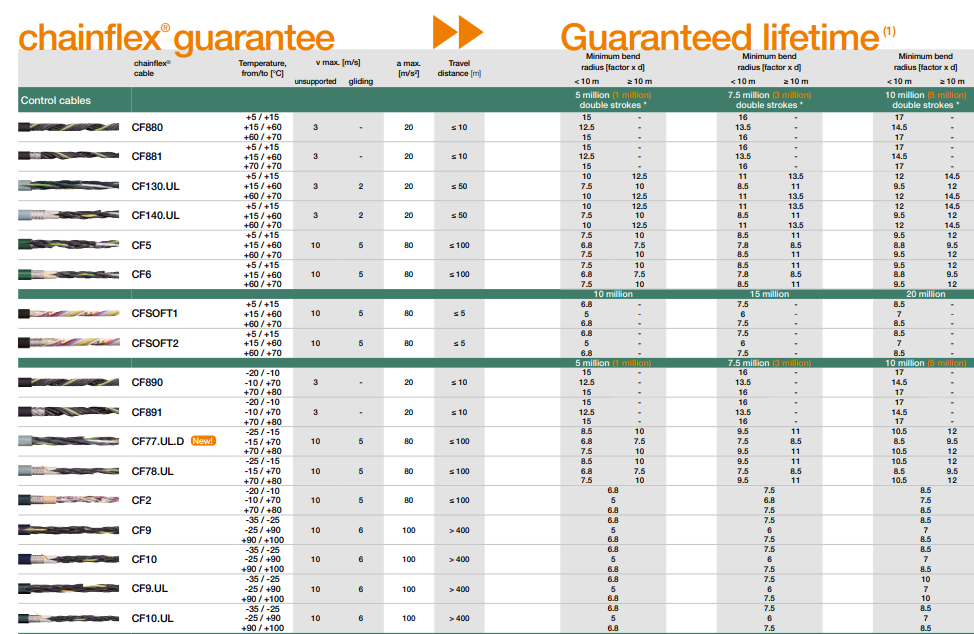Click the Guaranteed lifetime heading
Image resolution: width=974 pixels, height=634 pixels.
click(x=719, y=37)
